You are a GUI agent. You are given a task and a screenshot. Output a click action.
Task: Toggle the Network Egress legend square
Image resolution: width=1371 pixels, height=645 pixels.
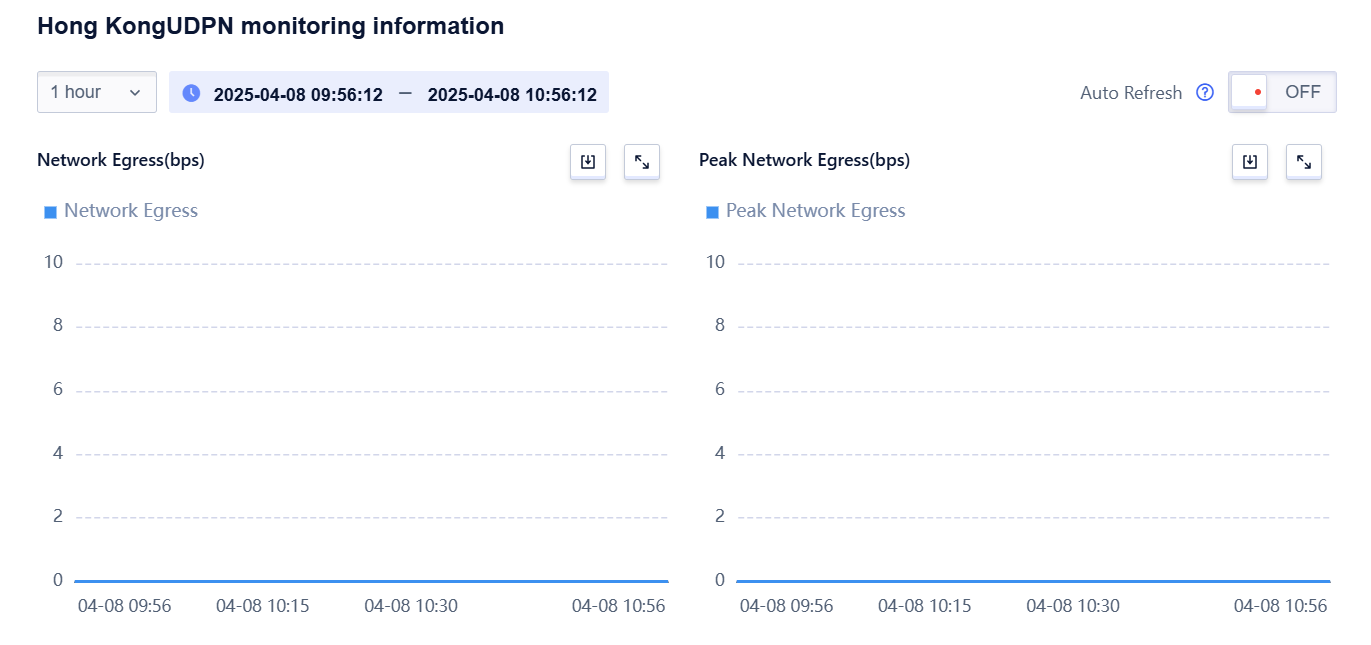pos(51,212)
